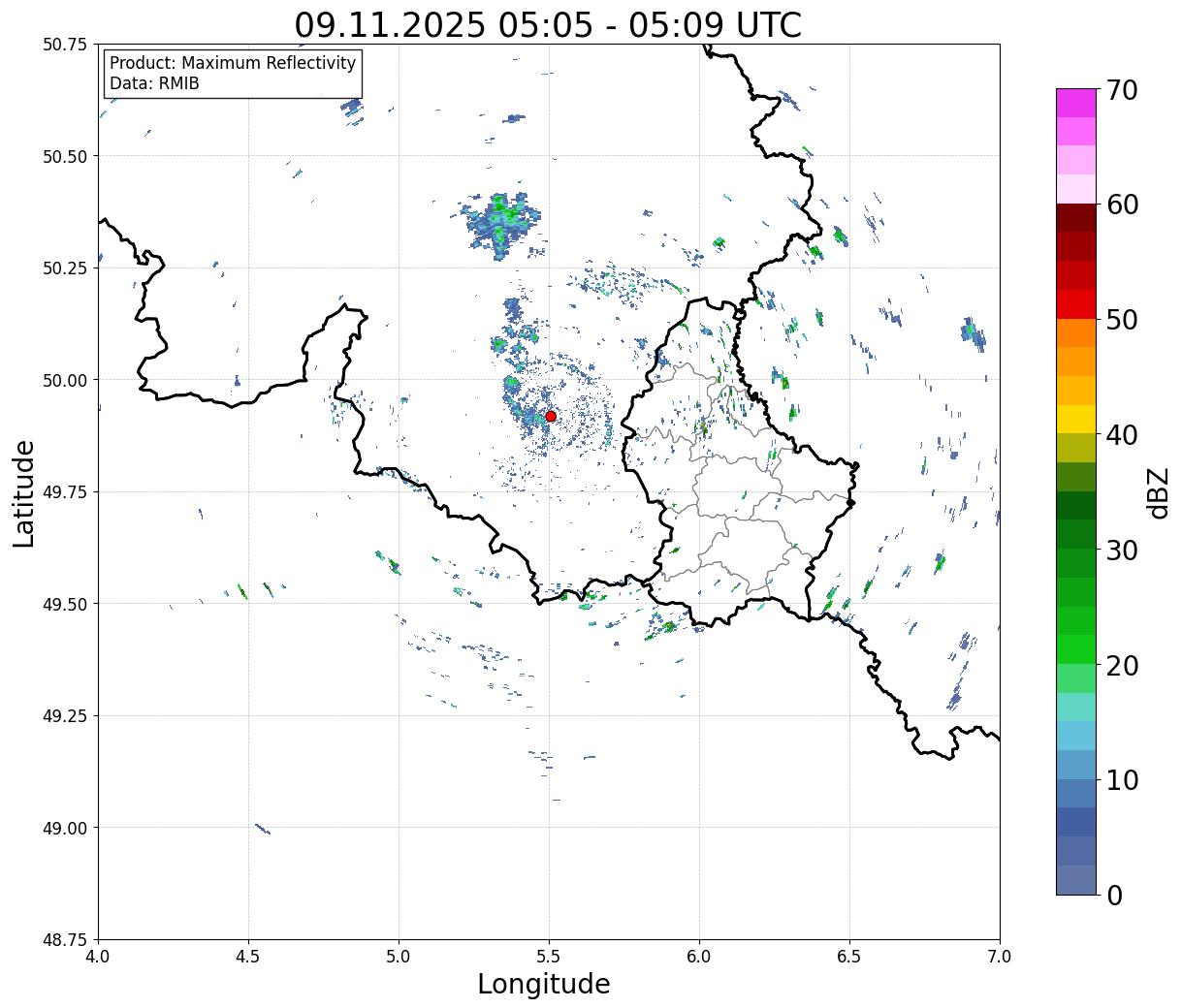Click the longitude tick label 6.0

699,957
